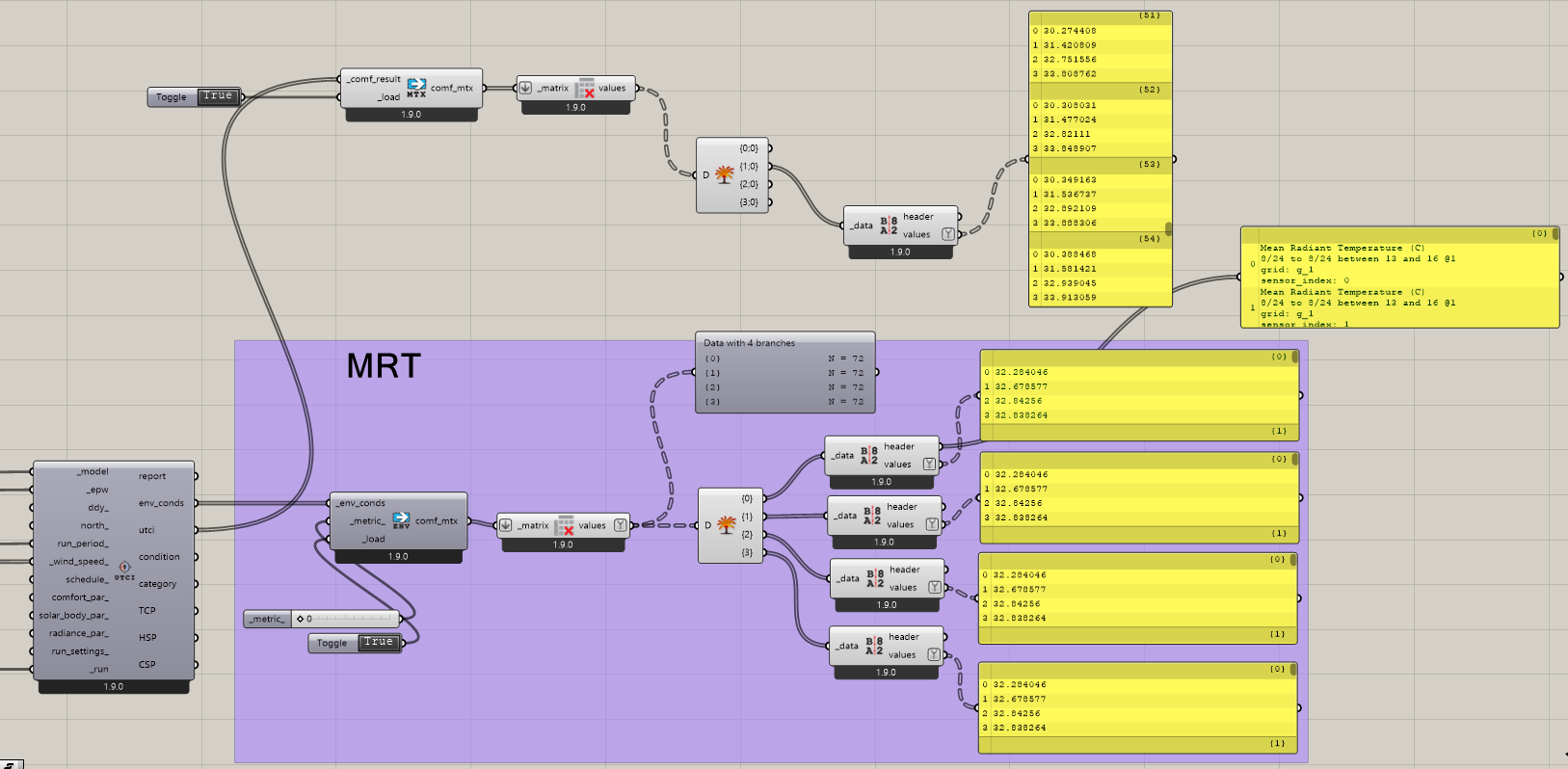
Task: Click the matrix values icon inside the MRT group
Action: pos(565,526)
